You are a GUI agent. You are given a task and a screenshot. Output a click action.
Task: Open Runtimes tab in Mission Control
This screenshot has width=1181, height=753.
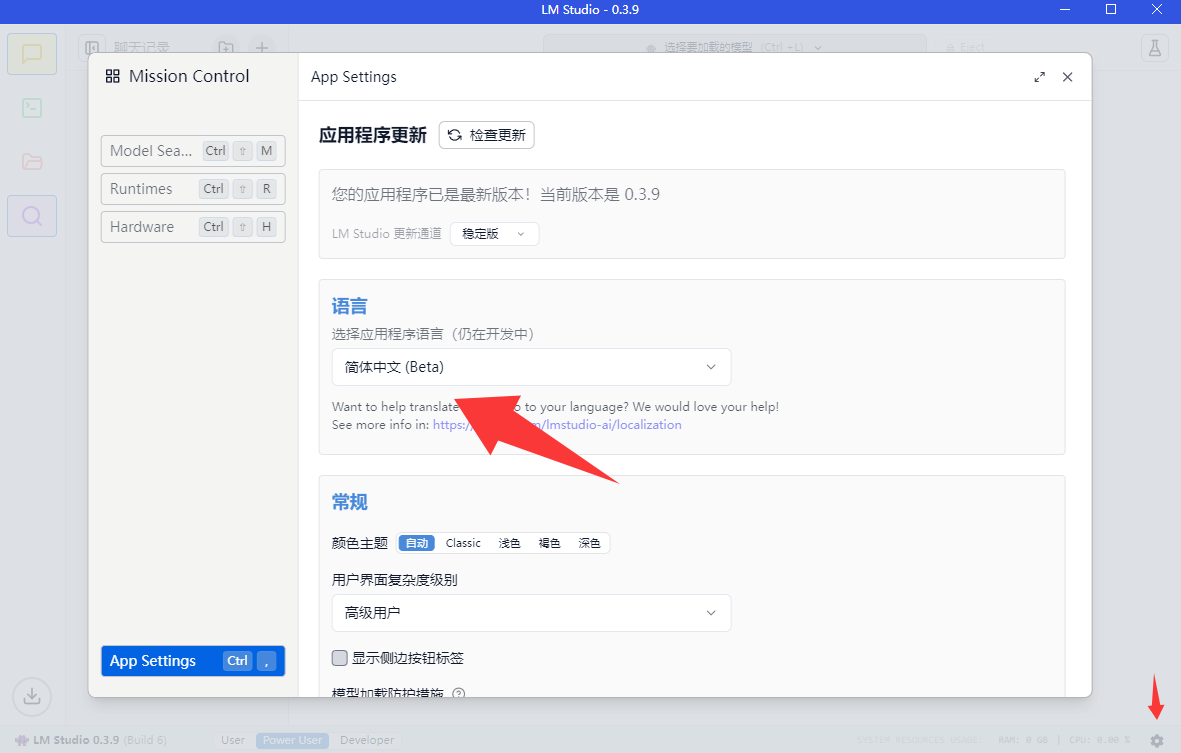(x=193, y=188)
